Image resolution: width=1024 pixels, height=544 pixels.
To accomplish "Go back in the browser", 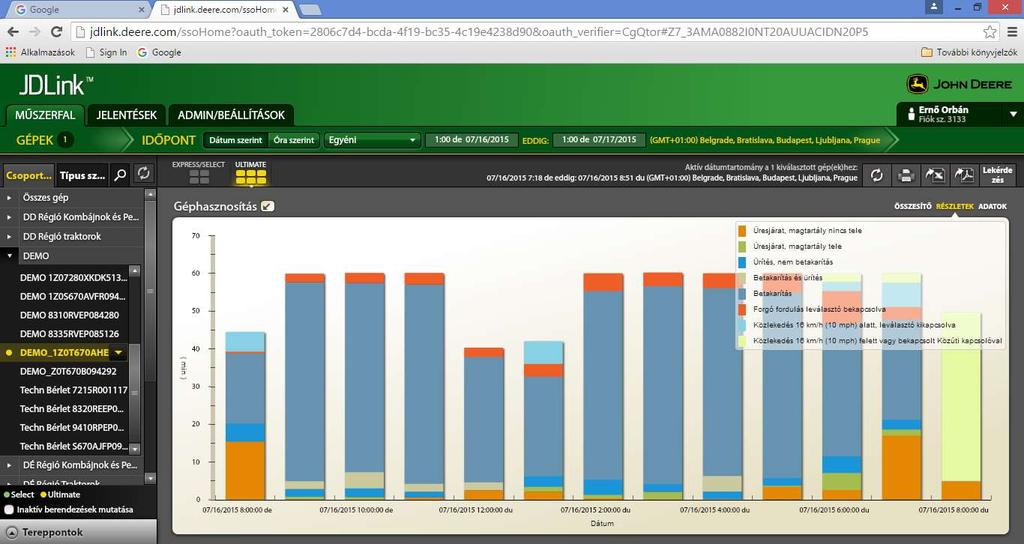I will pyautogui.click(x=13, y=32).
